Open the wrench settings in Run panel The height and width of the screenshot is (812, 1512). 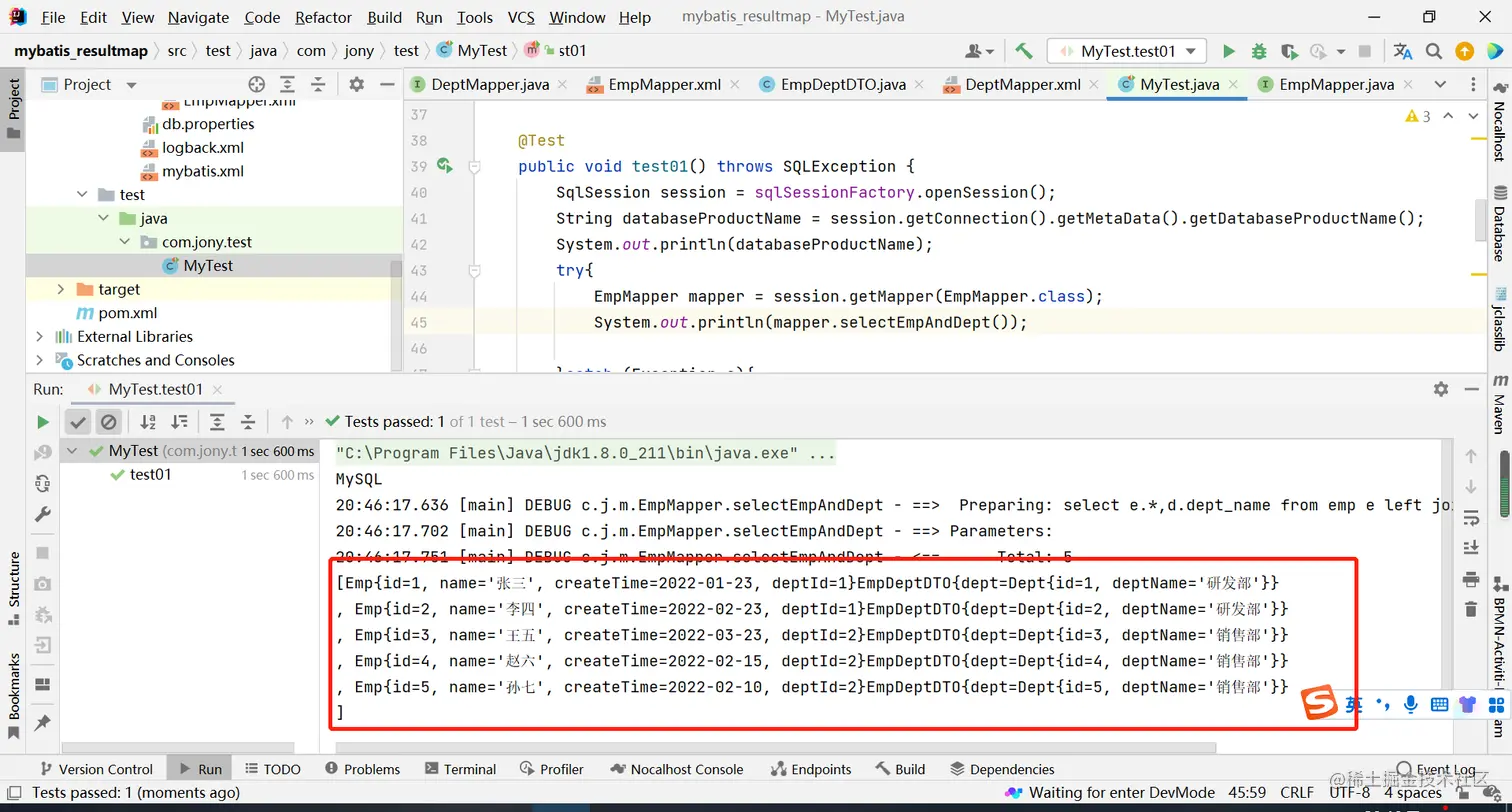tap(43, 514)
